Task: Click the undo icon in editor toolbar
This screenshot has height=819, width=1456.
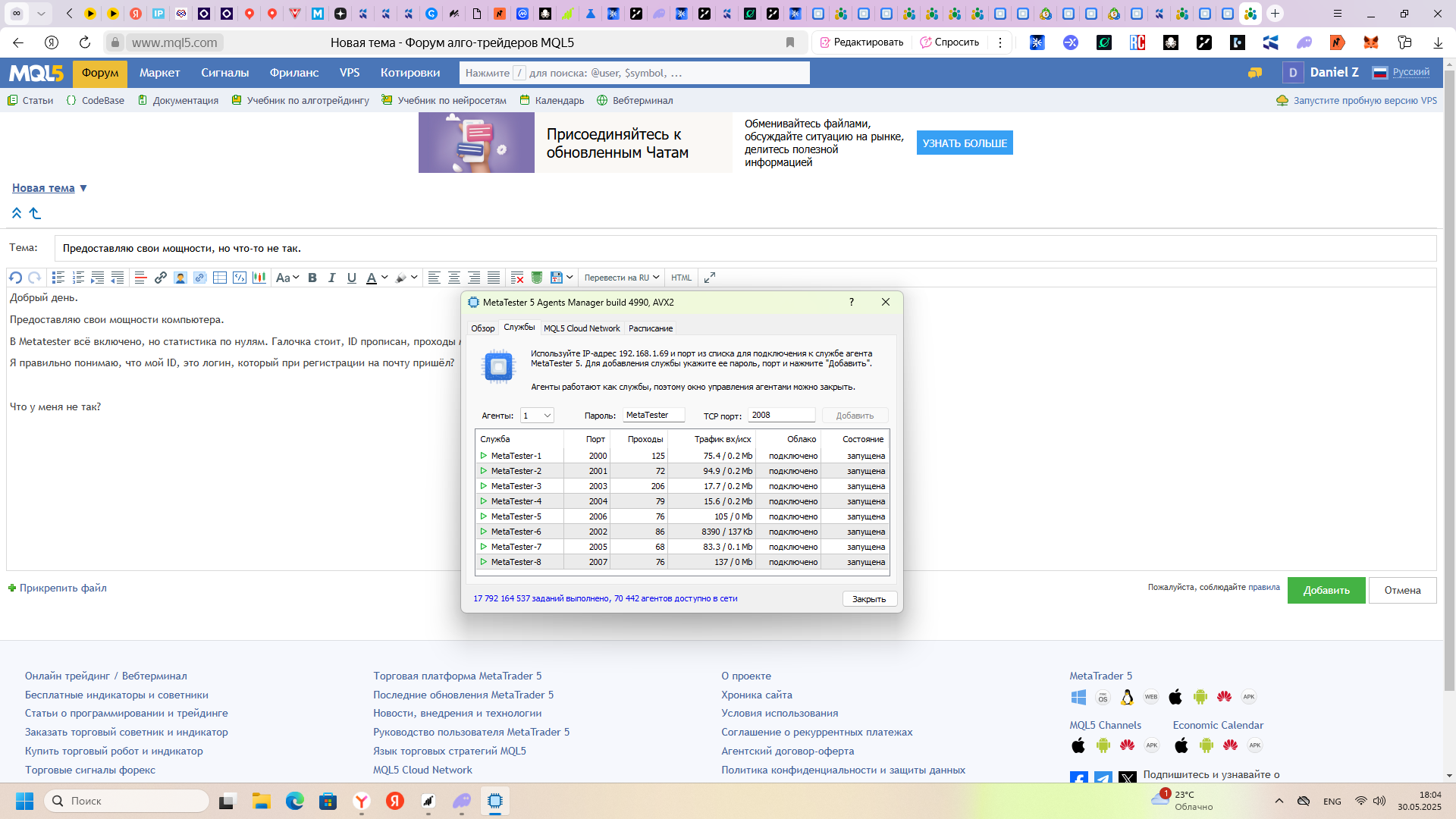Action: coord(15,278)
